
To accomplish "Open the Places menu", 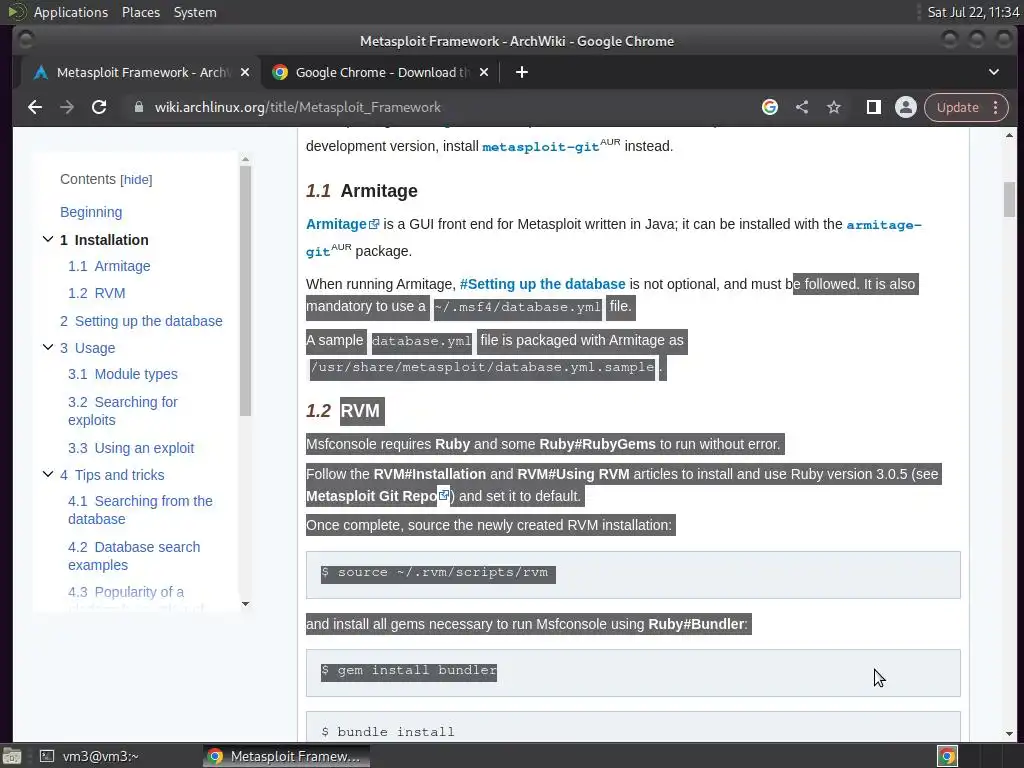I will (x=140, y=12).
